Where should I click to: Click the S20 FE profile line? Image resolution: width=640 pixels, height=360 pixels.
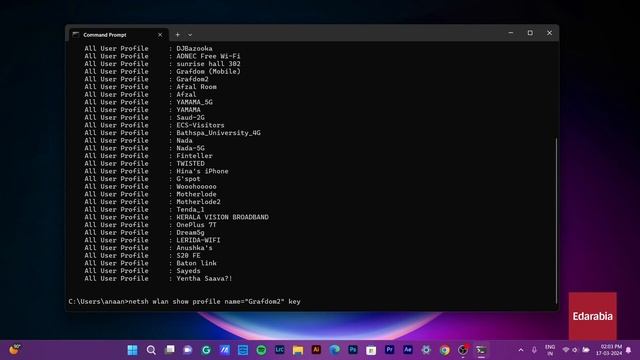(142, 256)
